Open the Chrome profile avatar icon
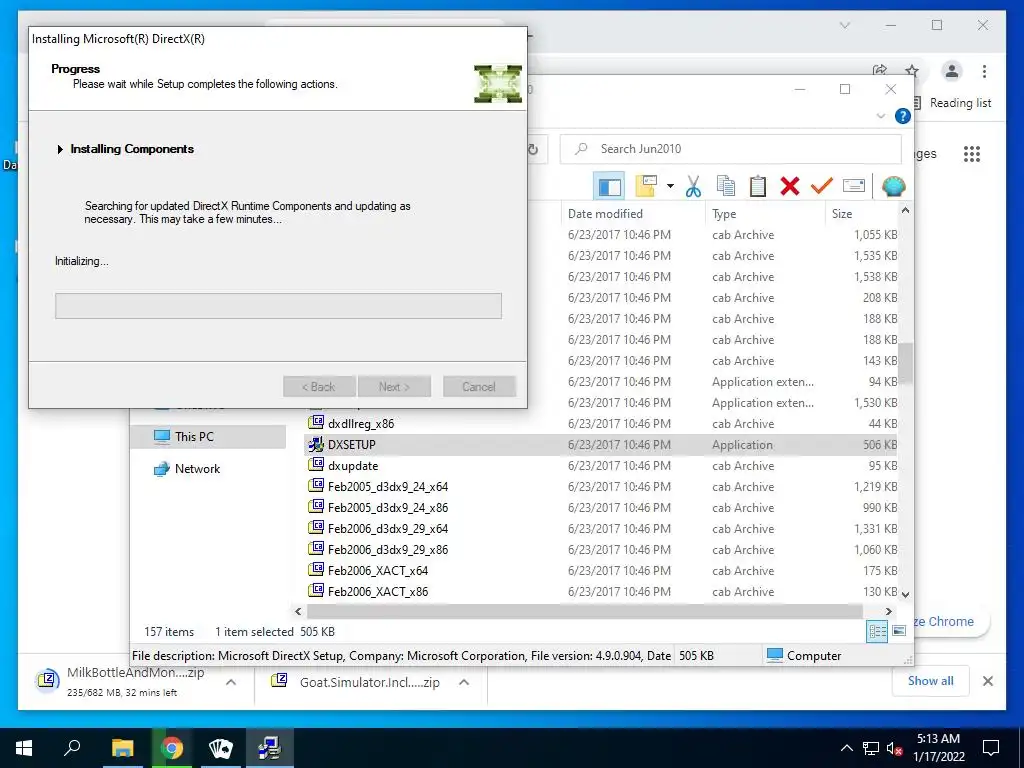 click(x=952, y=71)
